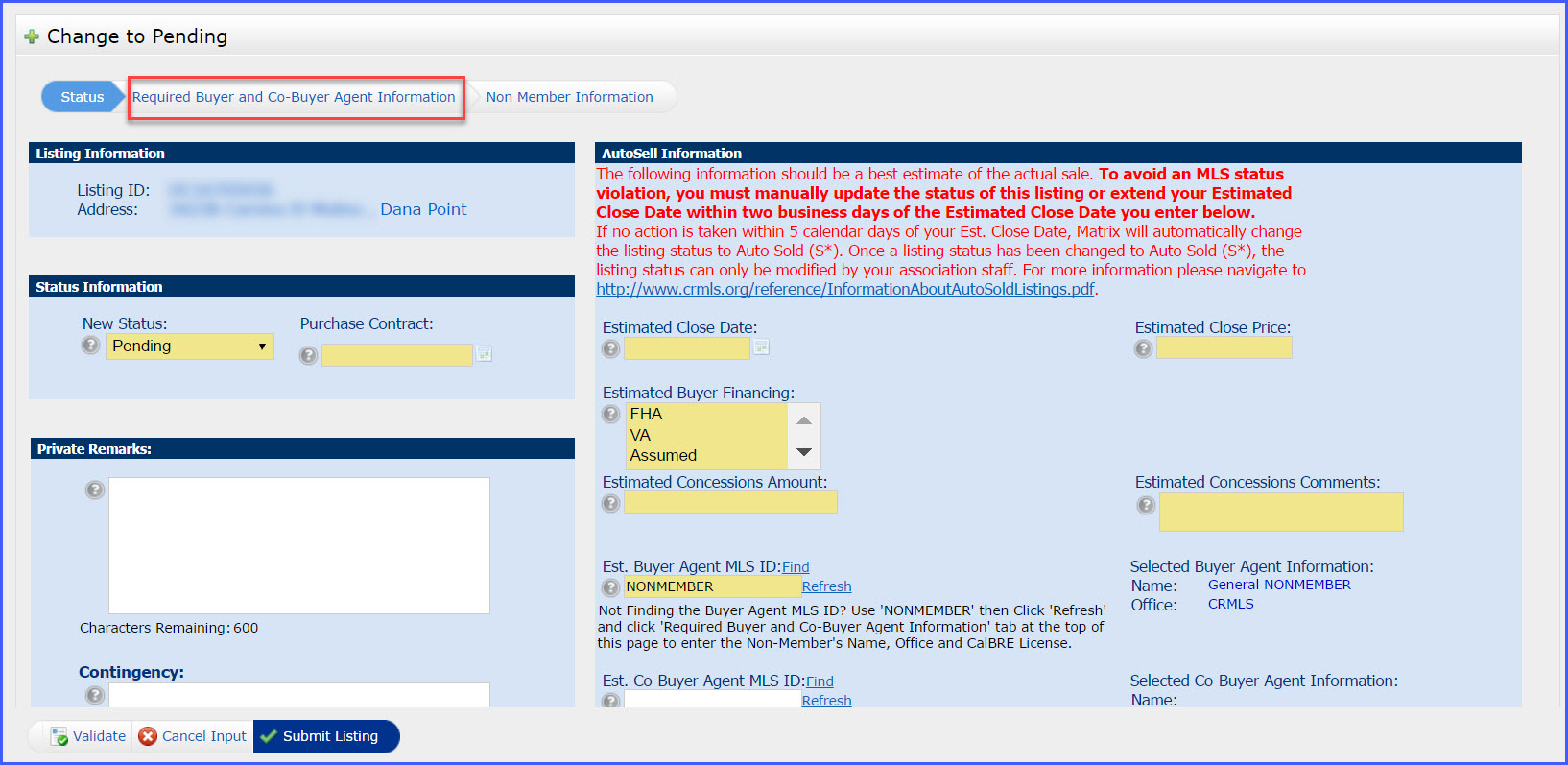Click help icon beside Est. Buyer Agent MLS ID

click(611, 587)
